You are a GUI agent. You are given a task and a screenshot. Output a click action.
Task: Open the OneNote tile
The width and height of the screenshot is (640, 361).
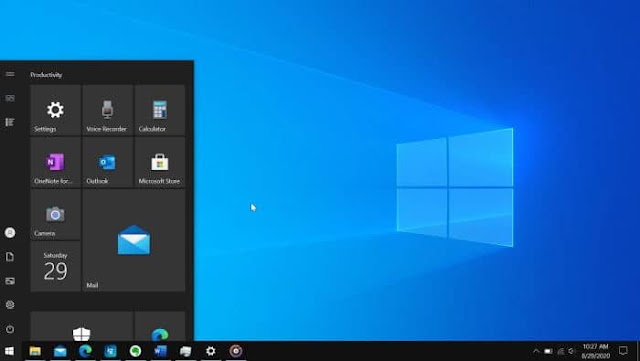coord(56,162)
